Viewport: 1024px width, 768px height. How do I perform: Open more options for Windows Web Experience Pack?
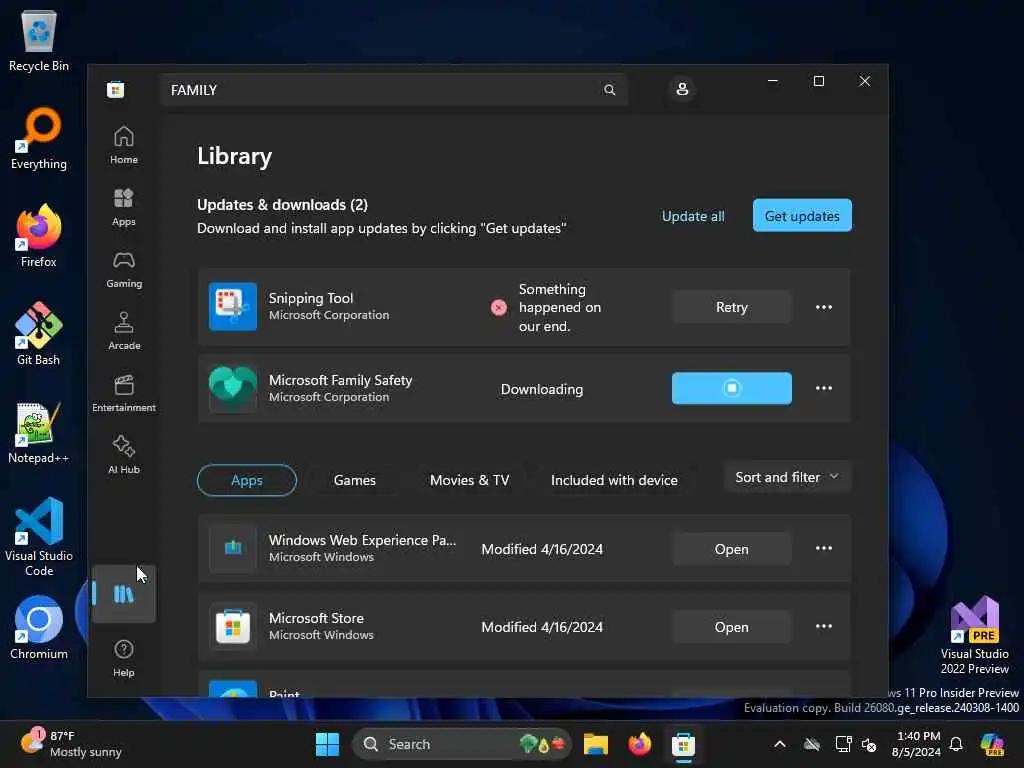pos(824,548)
